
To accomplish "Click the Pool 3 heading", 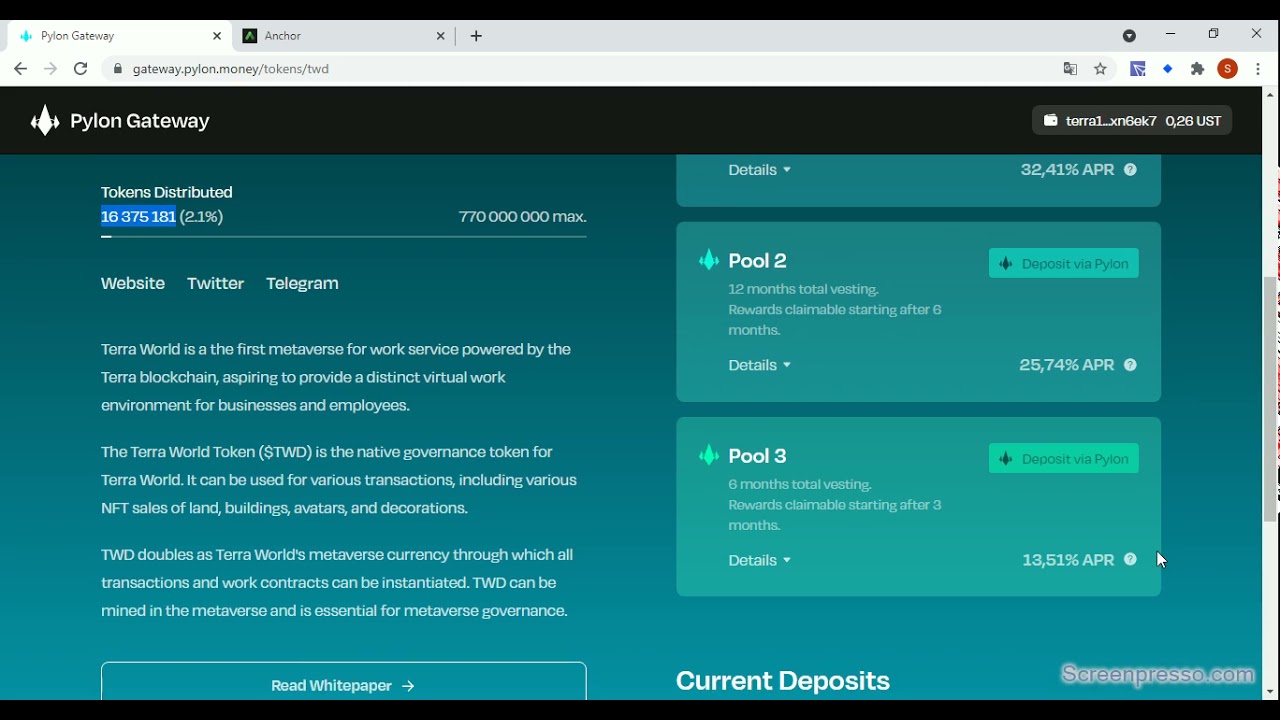I will pyautogui.click(x=758, y=456).
